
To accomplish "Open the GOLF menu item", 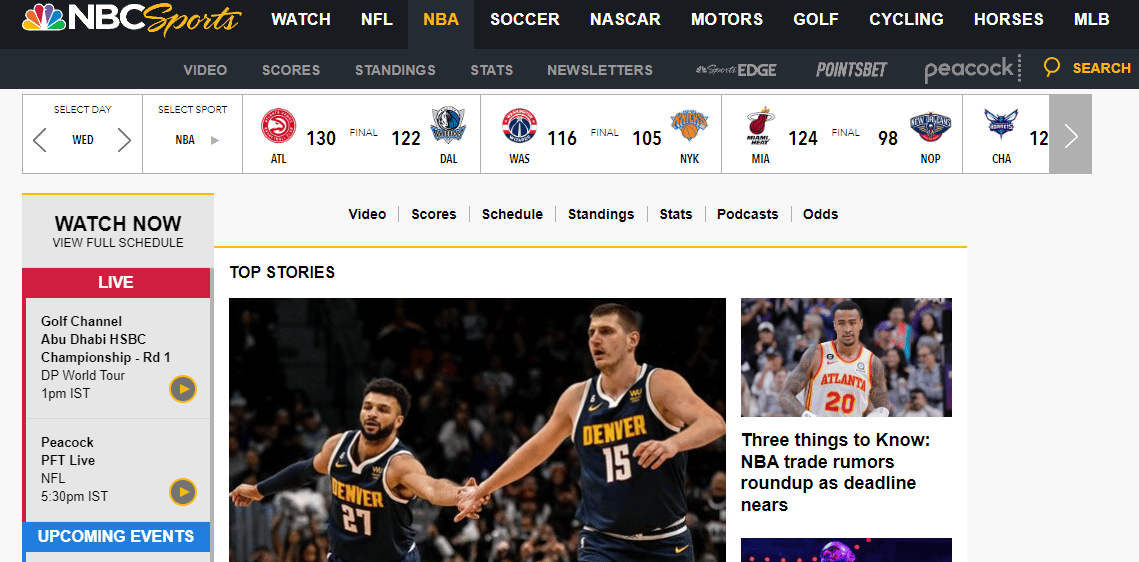I will tap(816, 20).
